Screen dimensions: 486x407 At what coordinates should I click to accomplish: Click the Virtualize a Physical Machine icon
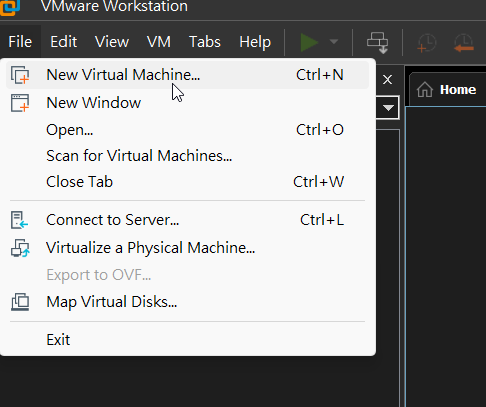point(20,248)
